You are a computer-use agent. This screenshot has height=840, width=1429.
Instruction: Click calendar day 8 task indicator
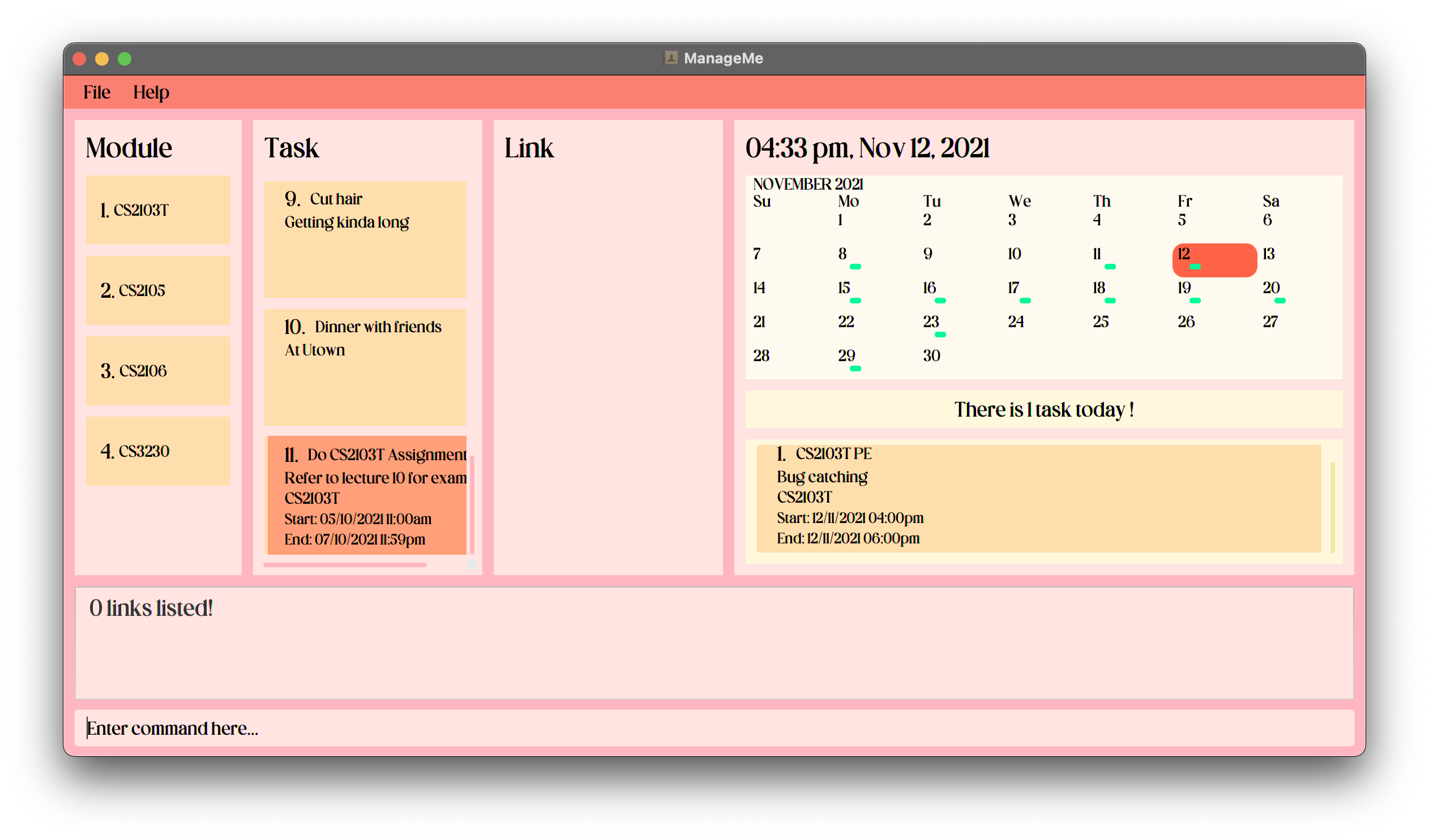point(855,267)
